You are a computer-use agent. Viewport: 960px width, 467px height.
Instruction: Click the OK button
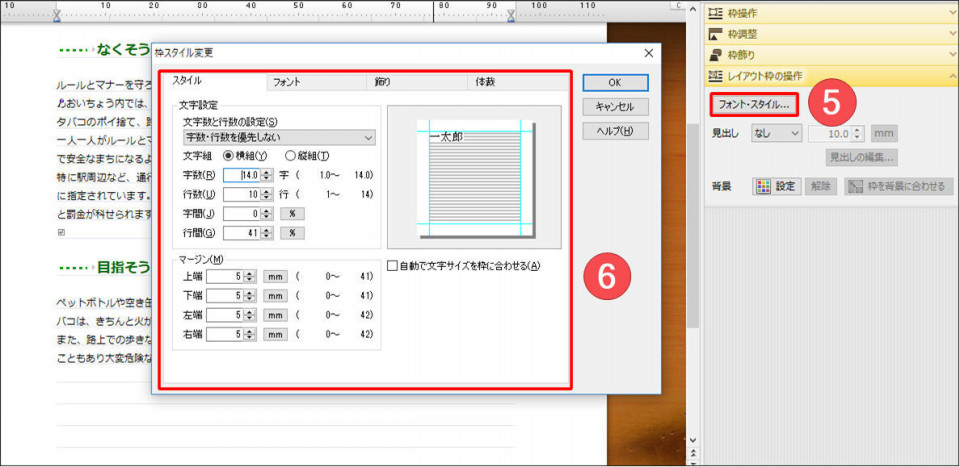[615, 83]
